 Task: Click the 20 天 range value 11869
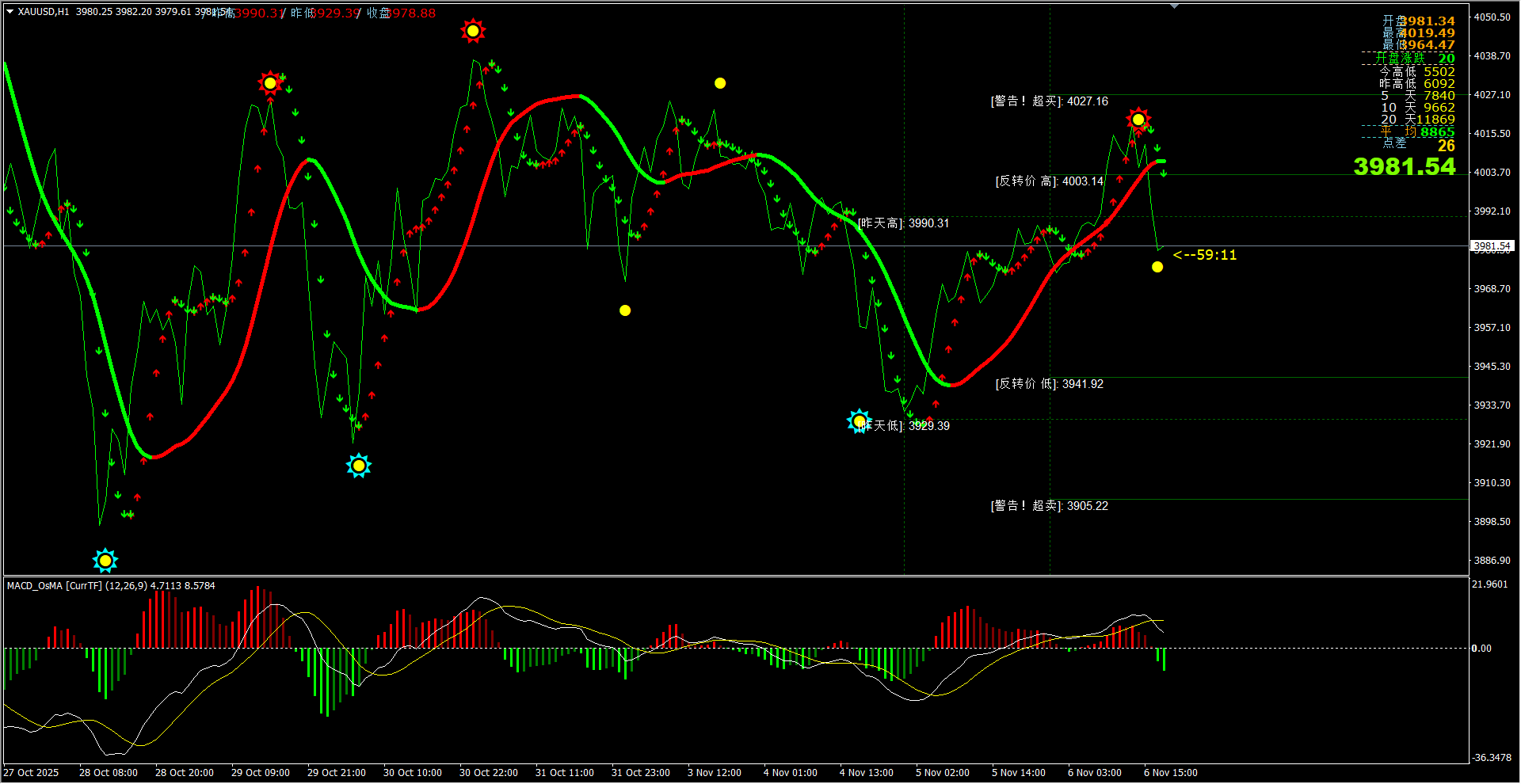(1435, 120)
